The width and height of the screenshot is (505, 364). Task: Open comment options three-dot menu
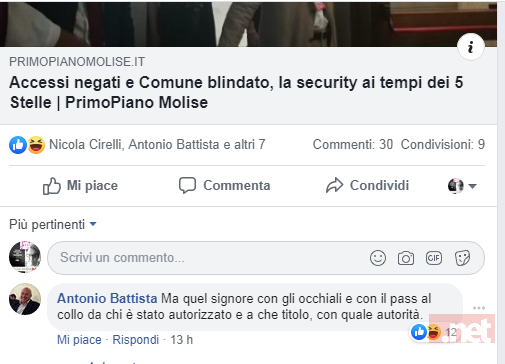coord(479,308)
